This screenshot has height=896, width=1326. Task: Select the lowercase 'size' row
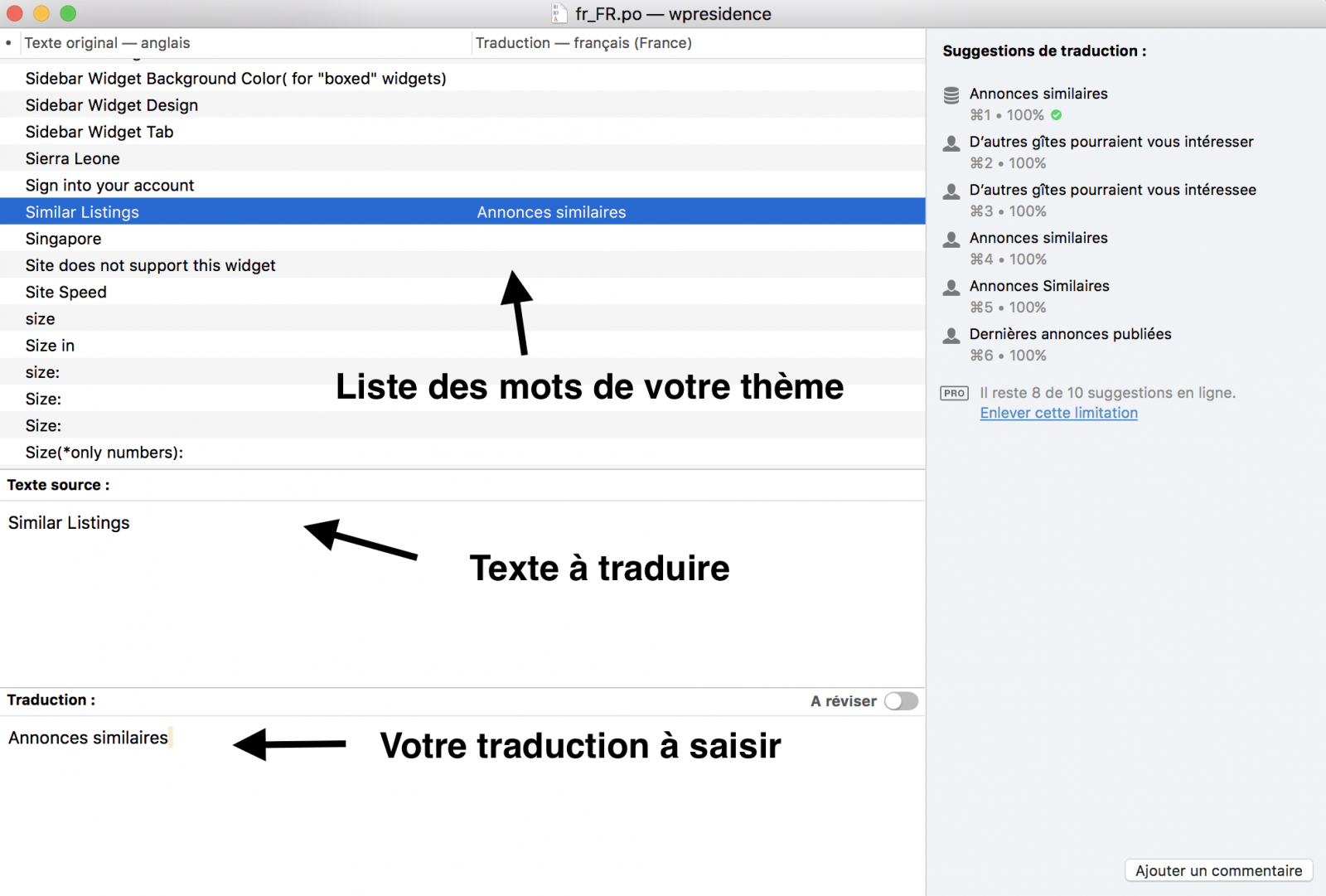click(x=462, y=318)
